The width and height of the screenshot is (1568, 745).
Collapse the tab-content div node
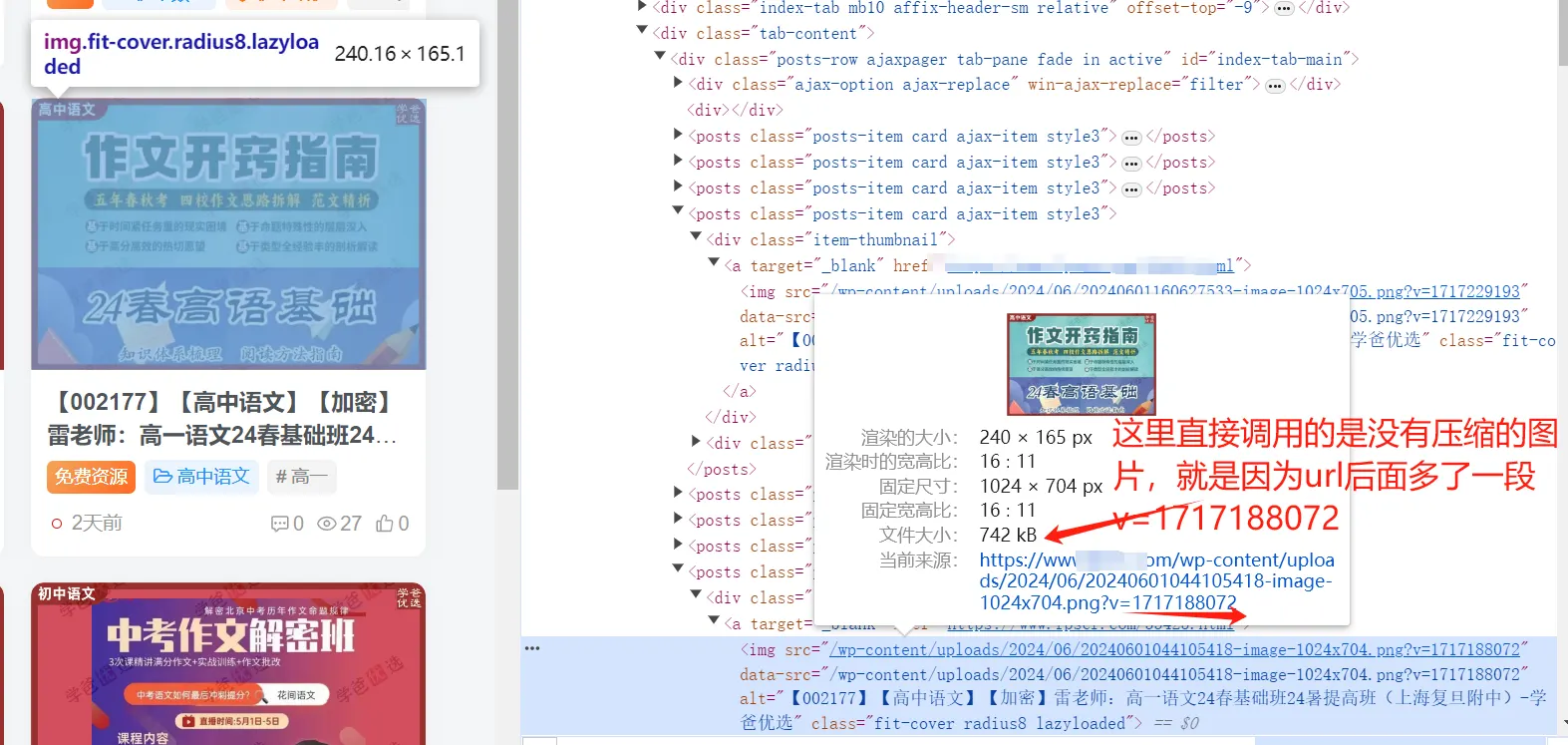pos(642,32)
